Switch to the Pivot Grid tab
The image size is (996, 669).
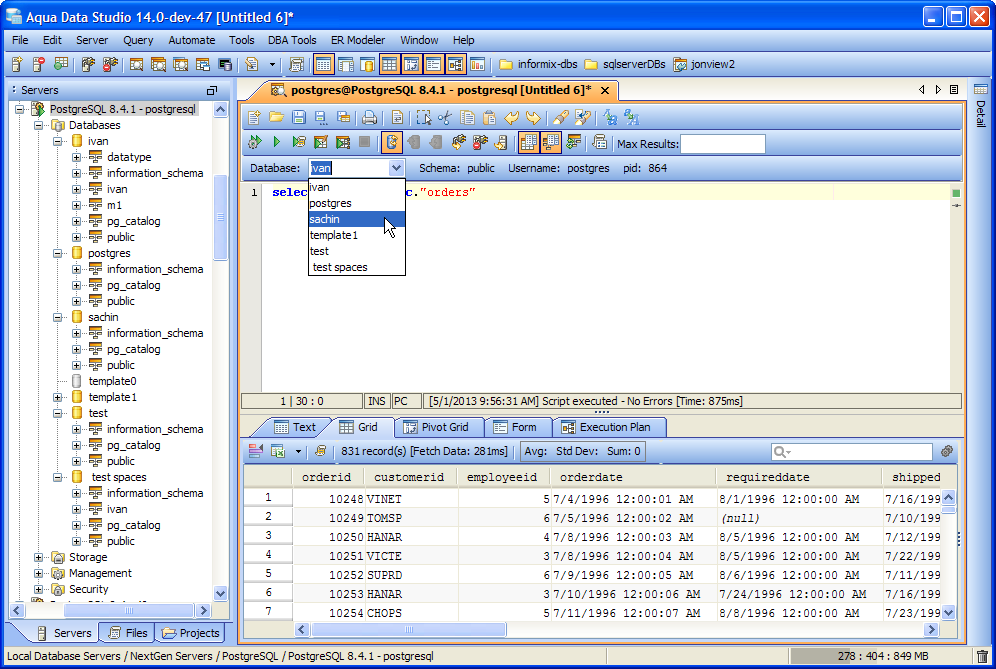(x=438, y=428)
